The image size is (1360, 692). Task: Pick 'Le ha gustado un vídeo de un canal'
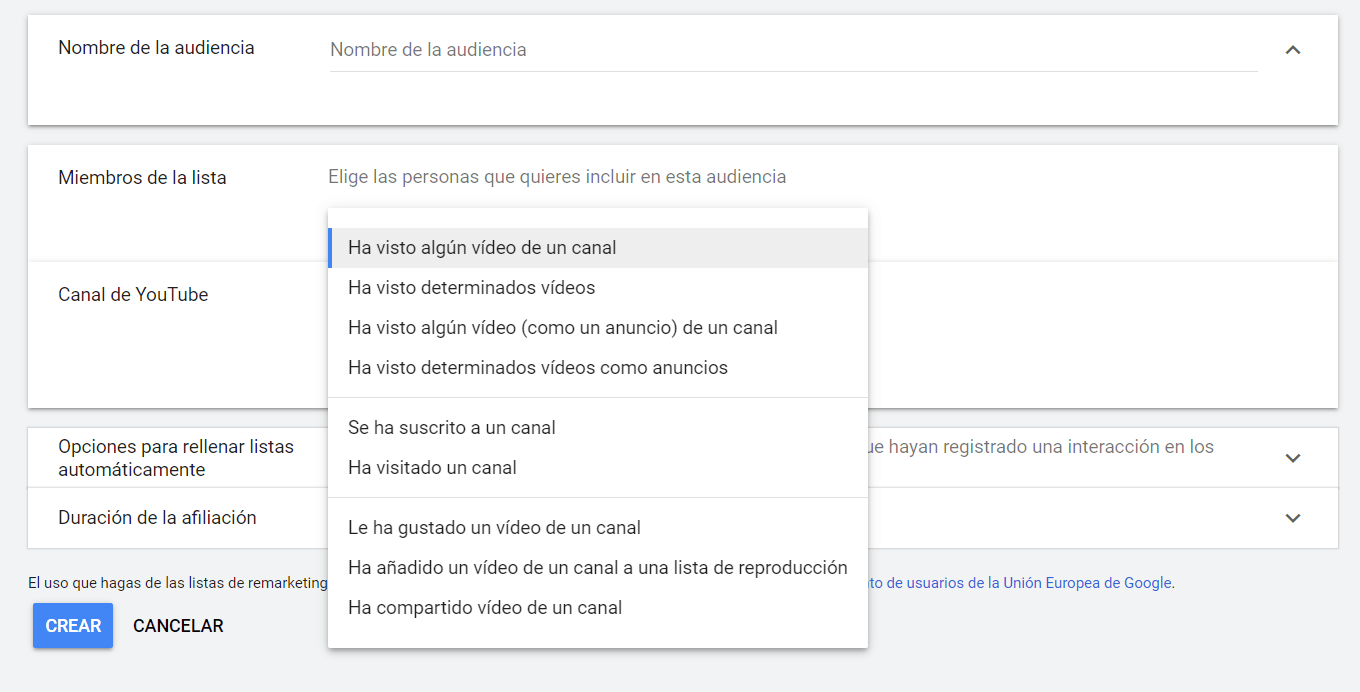click(x=494, y=528)
